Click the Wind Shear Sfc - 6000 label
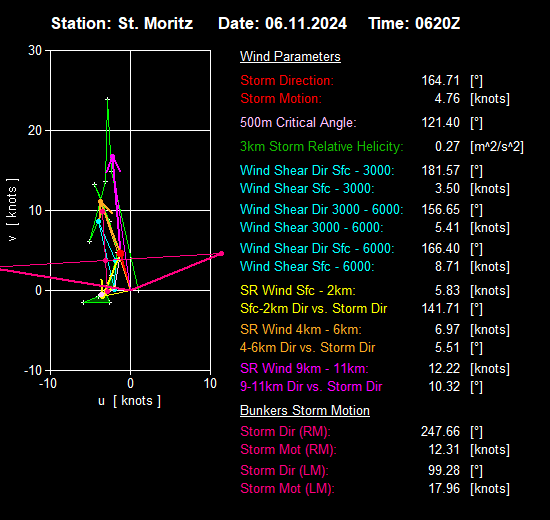The image size is (550, 520). coord(307,266)
